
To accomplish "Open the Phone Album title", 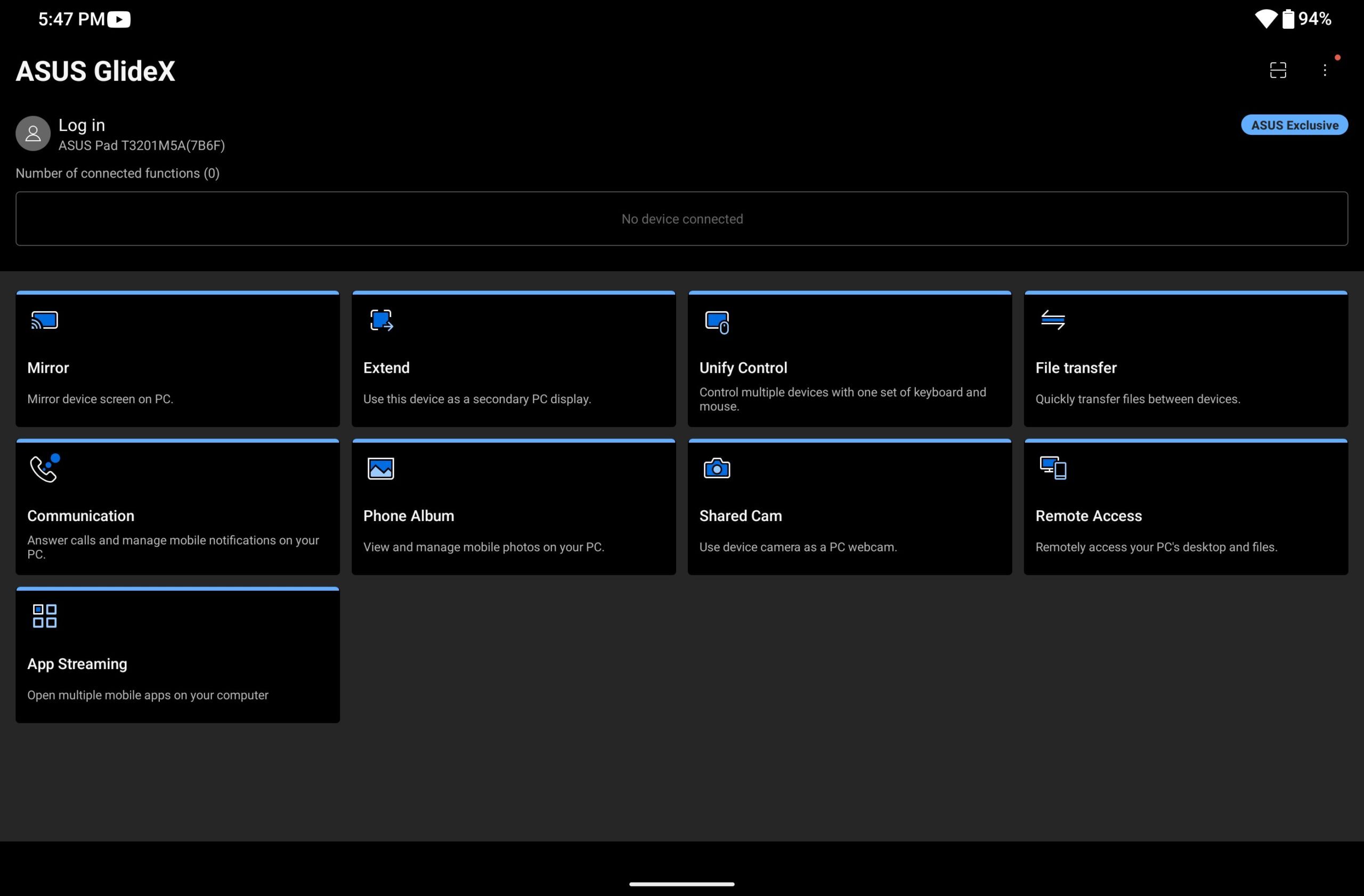I will (x=409, y=516).
